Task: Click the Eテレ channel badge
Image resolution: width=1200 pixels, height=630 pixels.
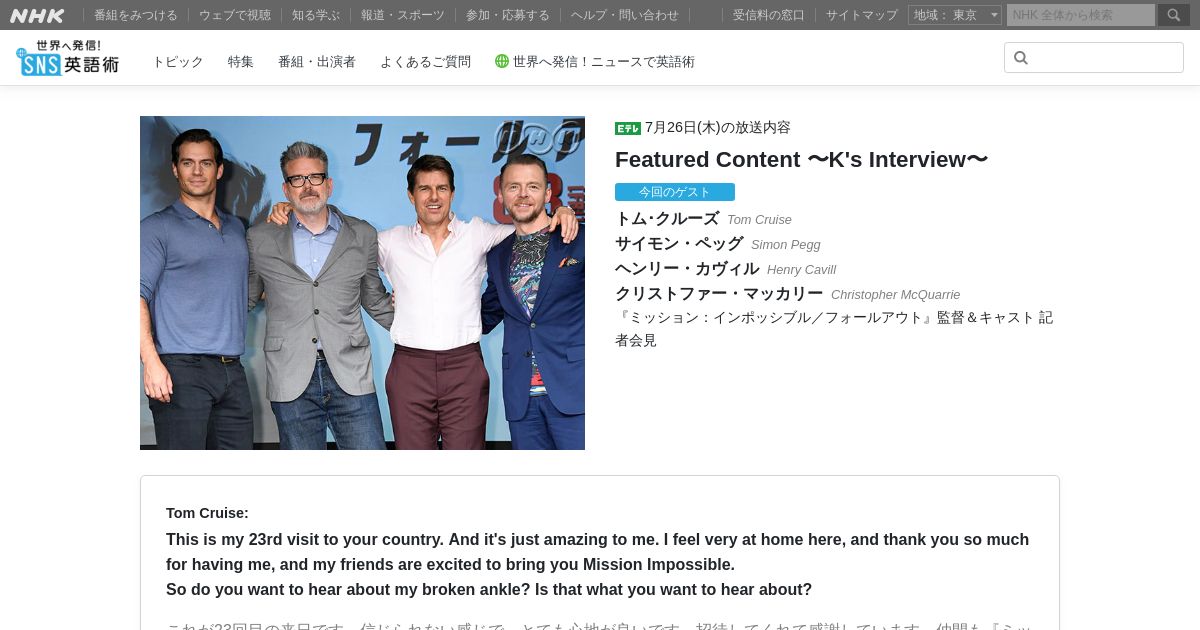Action: pyautogui.click(x=628, y=128)
